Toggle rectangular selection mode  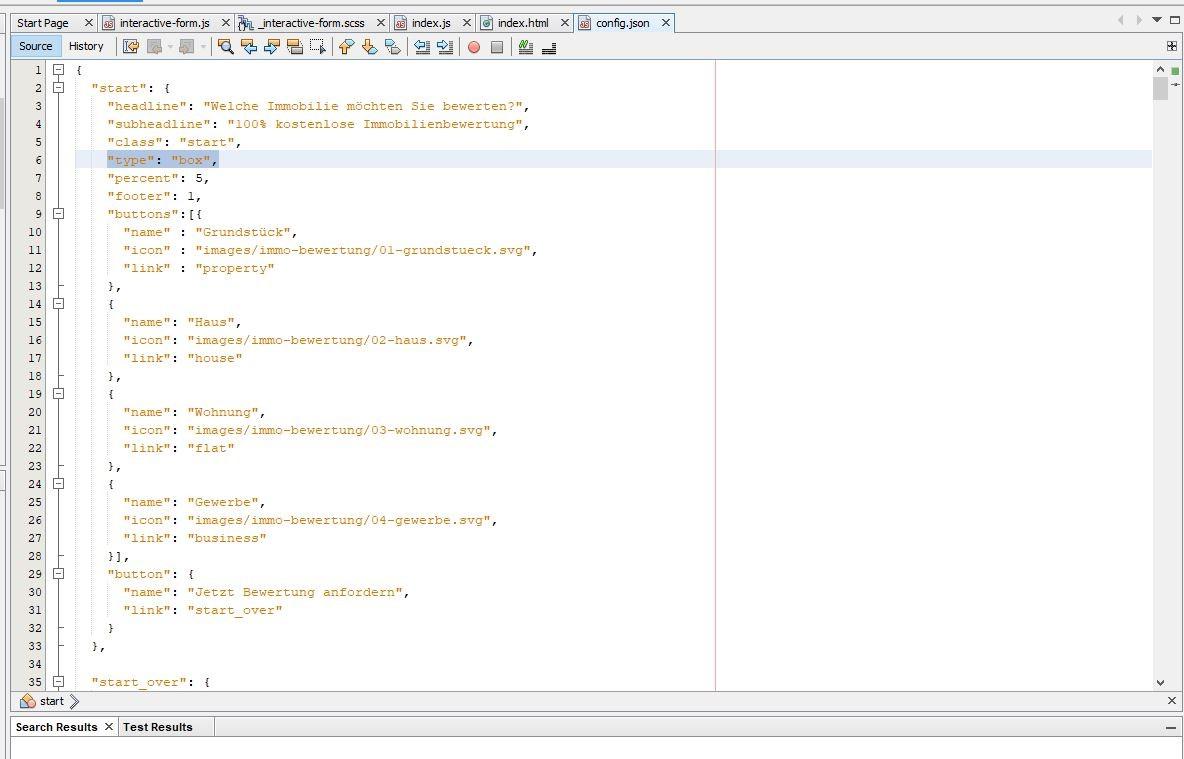pos(318,46)
